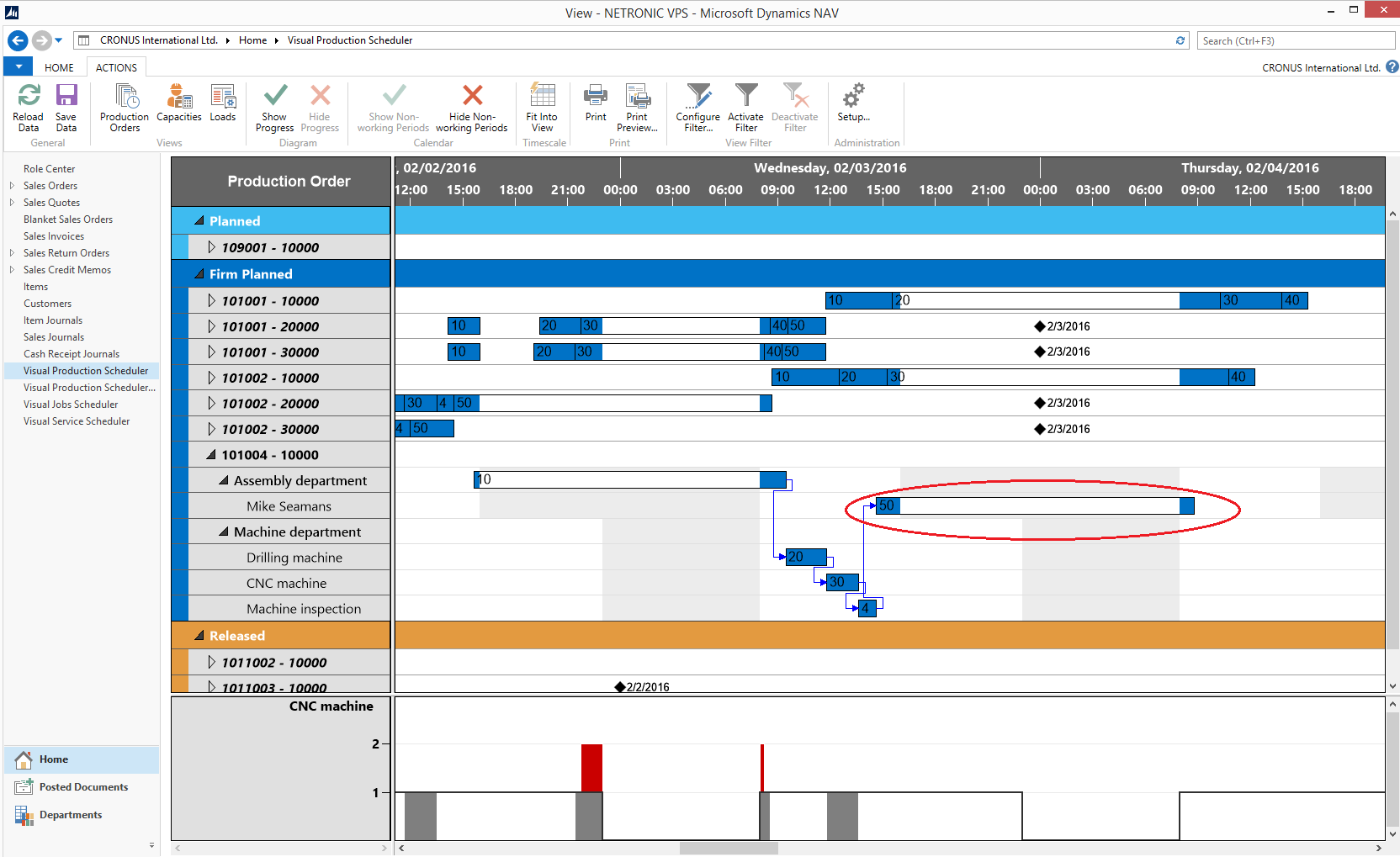The image size is (1400, 857).
Task: Click the Gantt vertical scrollbar down arrow
Action: coord(1392,685)
